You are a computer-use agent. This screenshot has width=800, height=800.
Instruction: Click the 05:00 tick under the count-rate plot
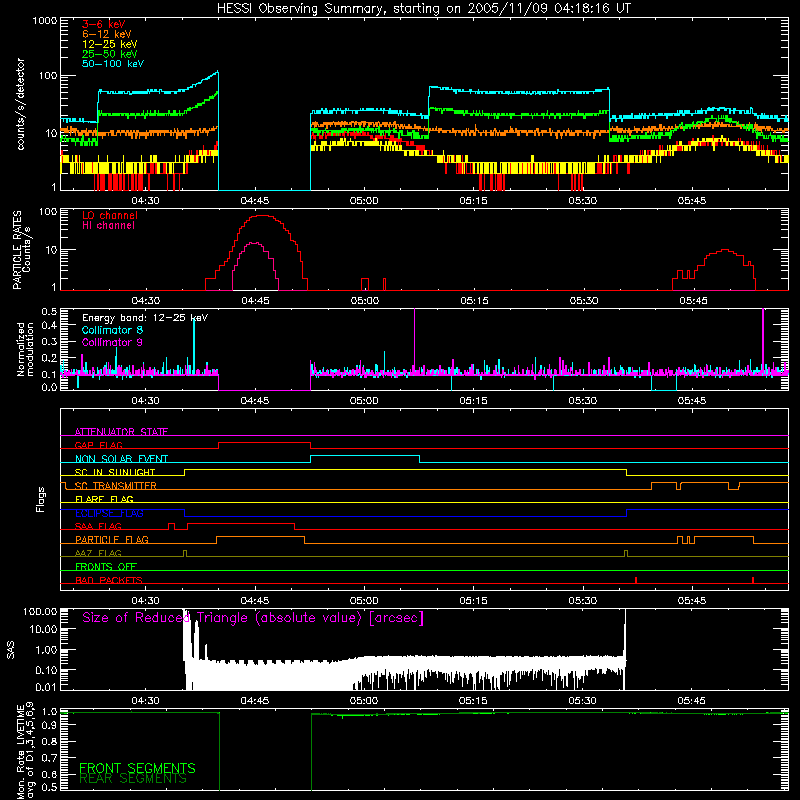(364, 201)
